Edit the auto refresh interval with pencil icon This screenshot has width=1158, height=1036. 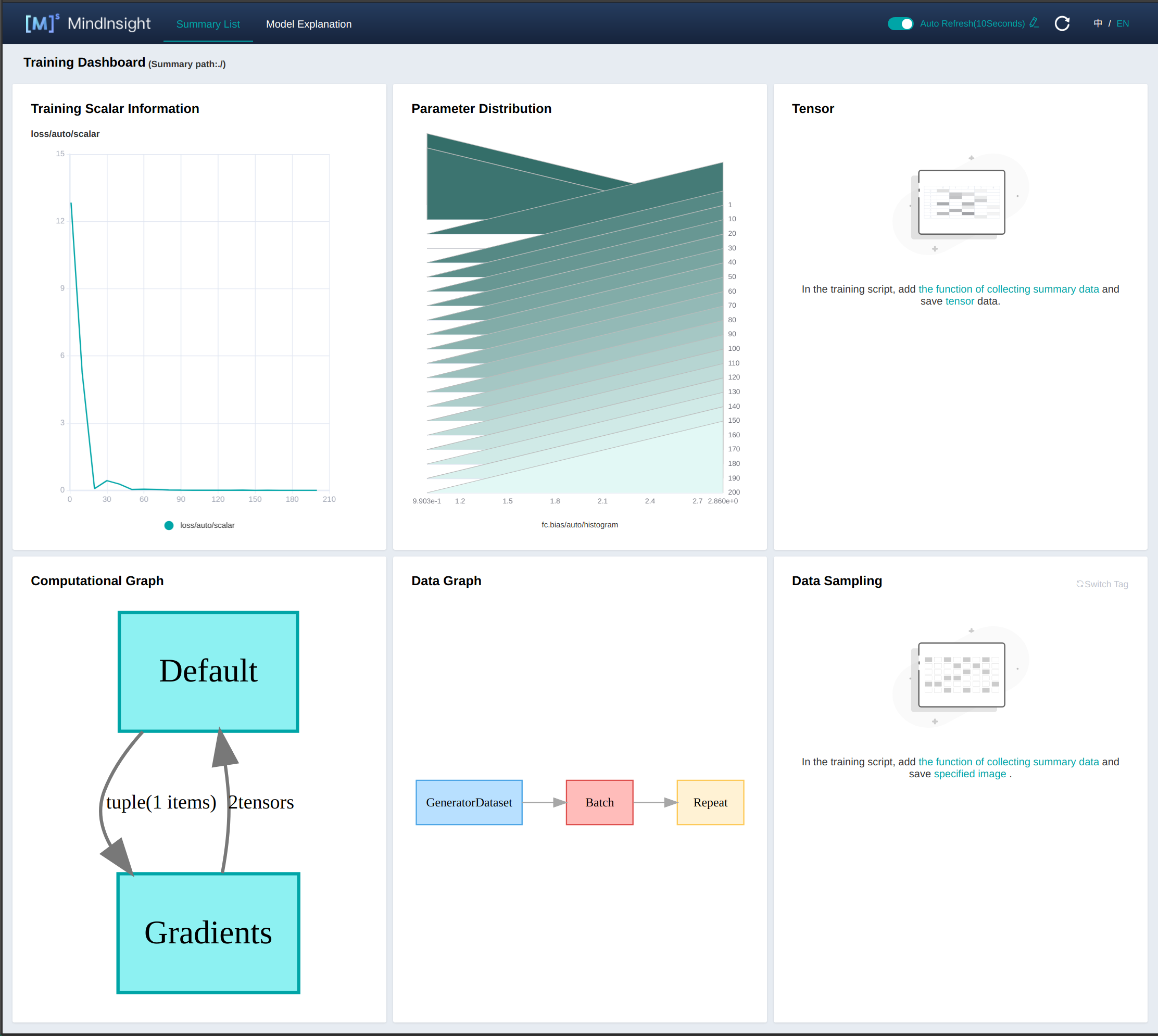point(1034,23)
